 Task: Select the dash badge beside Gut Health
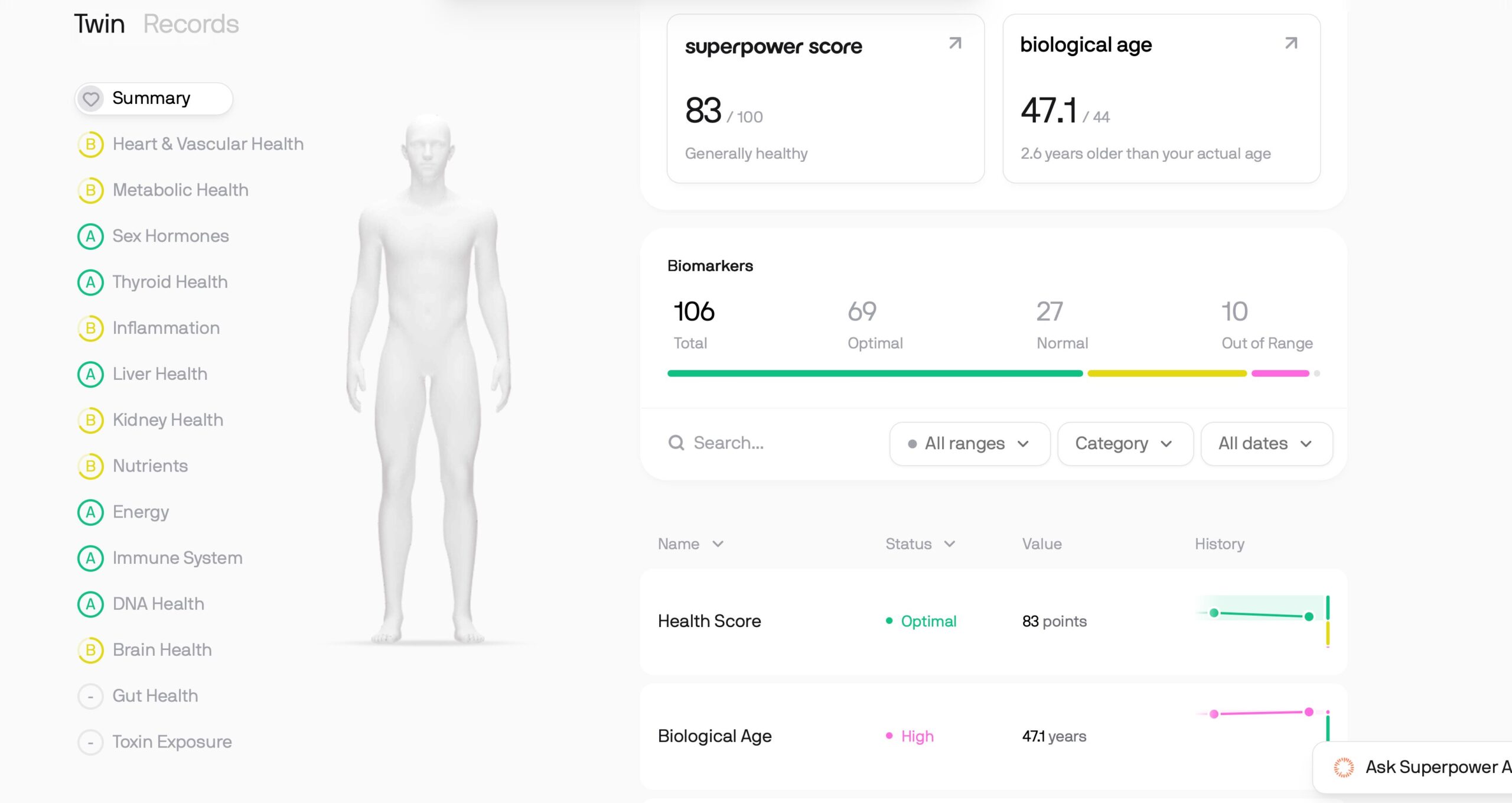tap(90, 696)
